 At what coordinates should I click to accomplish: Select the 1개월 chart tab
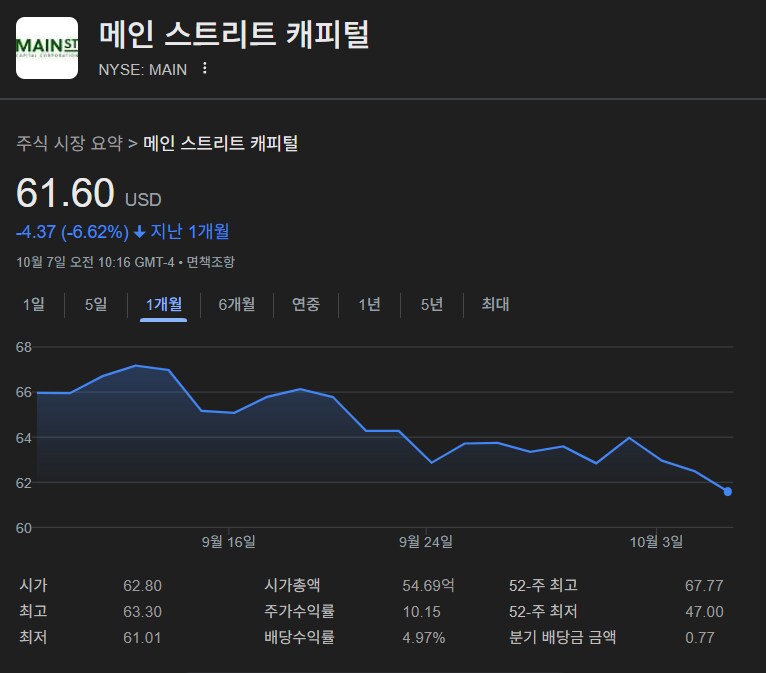[x=163, y=304]
